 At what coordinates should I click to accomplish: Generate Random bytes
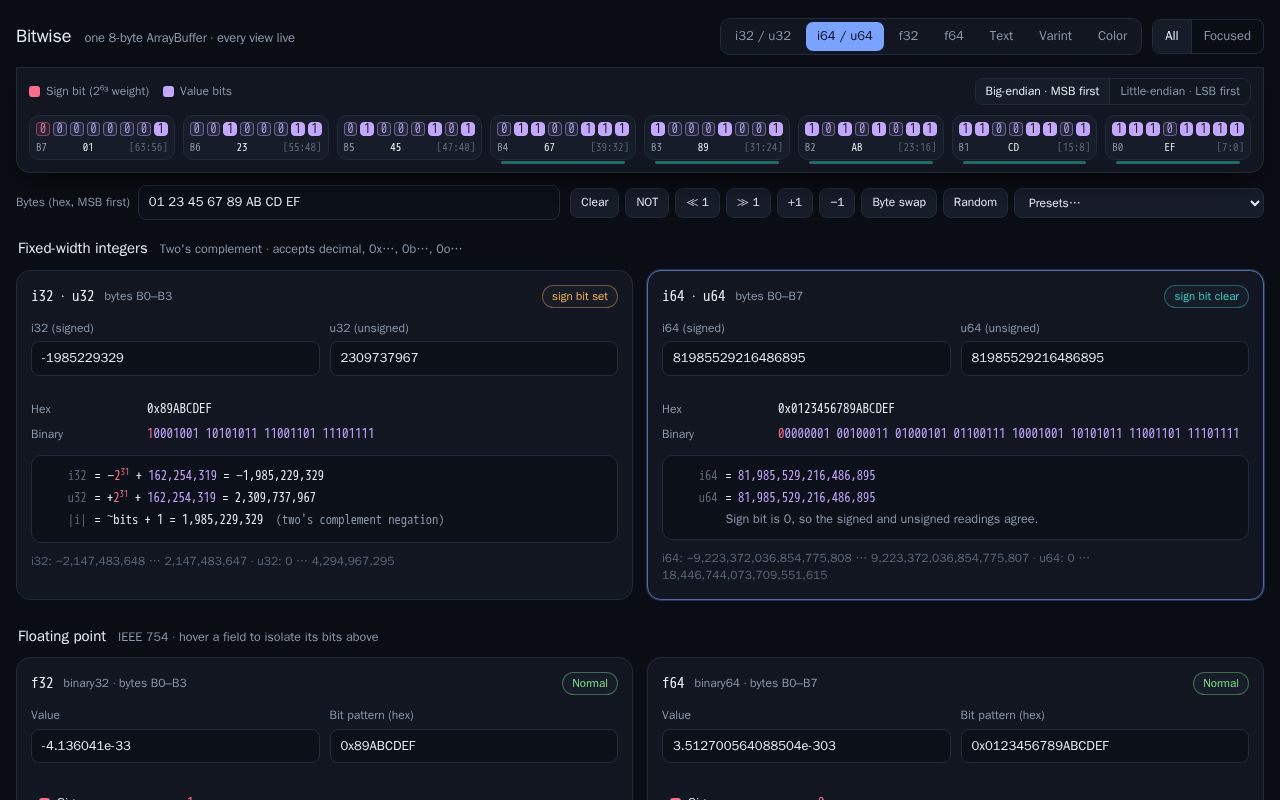[975, 202]
